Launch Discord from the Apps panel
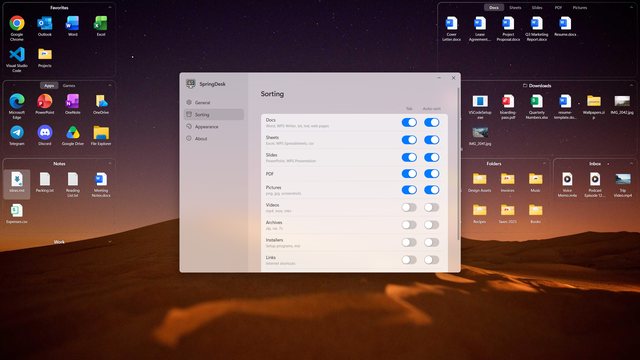The image size is (640, 360). pos(45,136)
